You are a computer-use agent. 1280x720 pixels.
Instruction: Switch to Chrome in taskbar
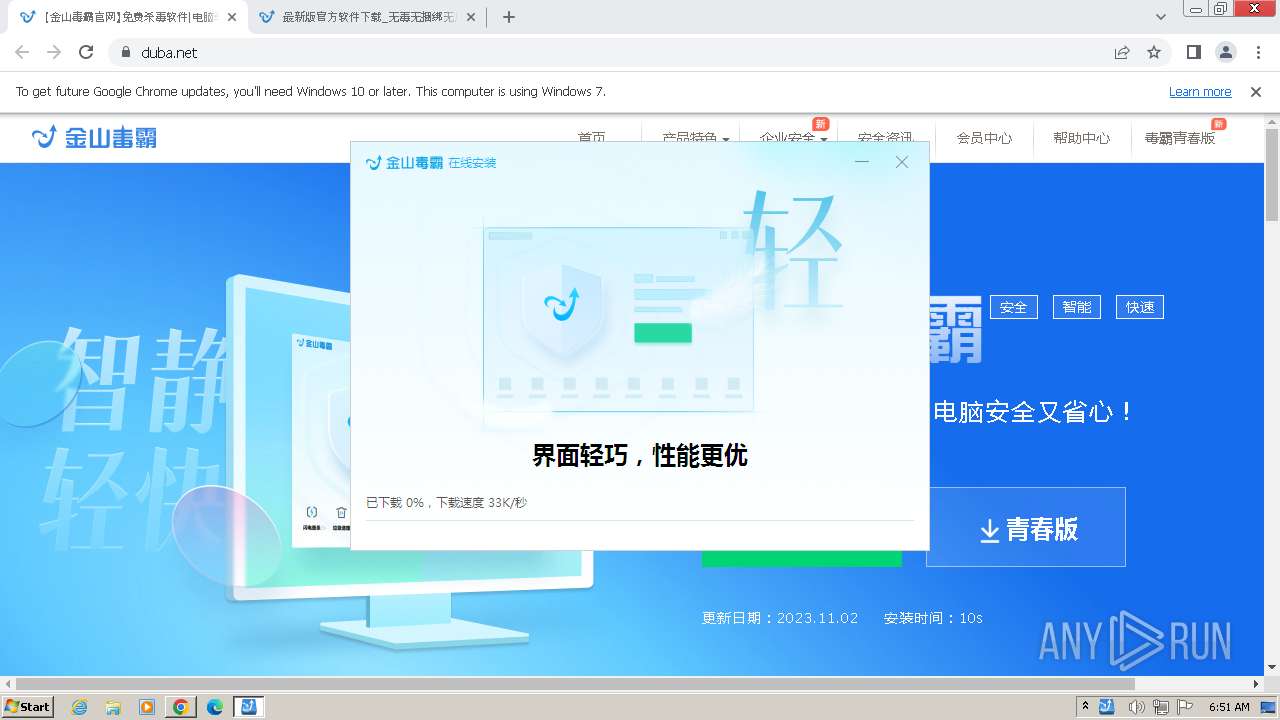pos(181,707)
